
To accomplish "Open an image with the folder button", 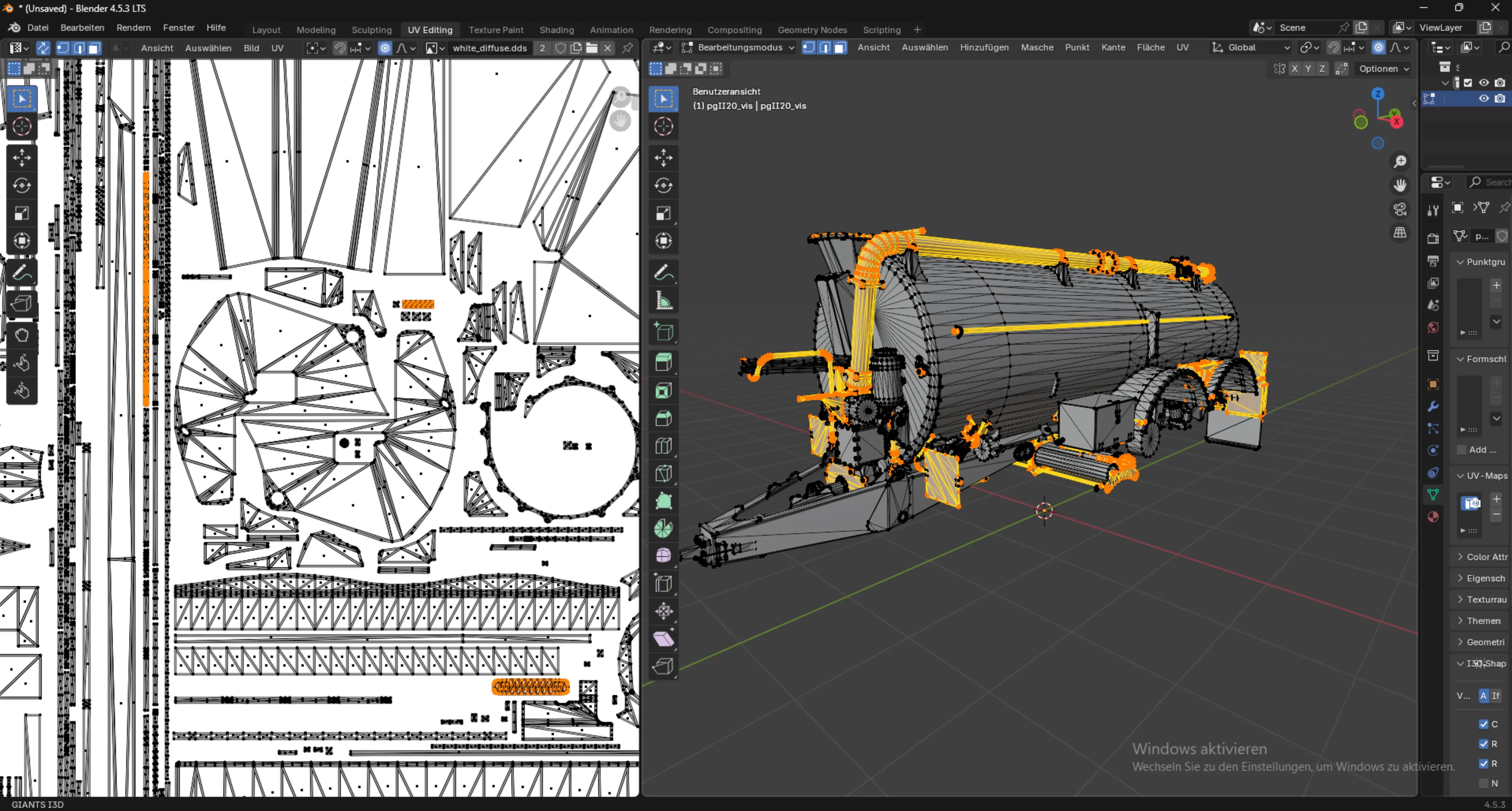I will point(592,48).
